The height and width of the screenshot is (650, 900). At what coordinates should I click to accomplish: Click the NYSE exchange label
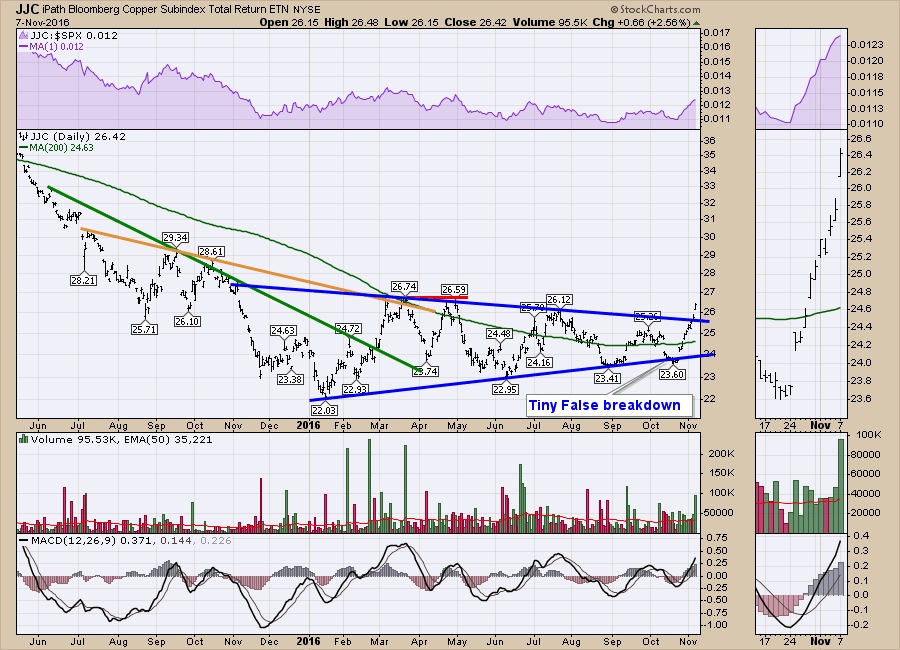click(307, 10)
